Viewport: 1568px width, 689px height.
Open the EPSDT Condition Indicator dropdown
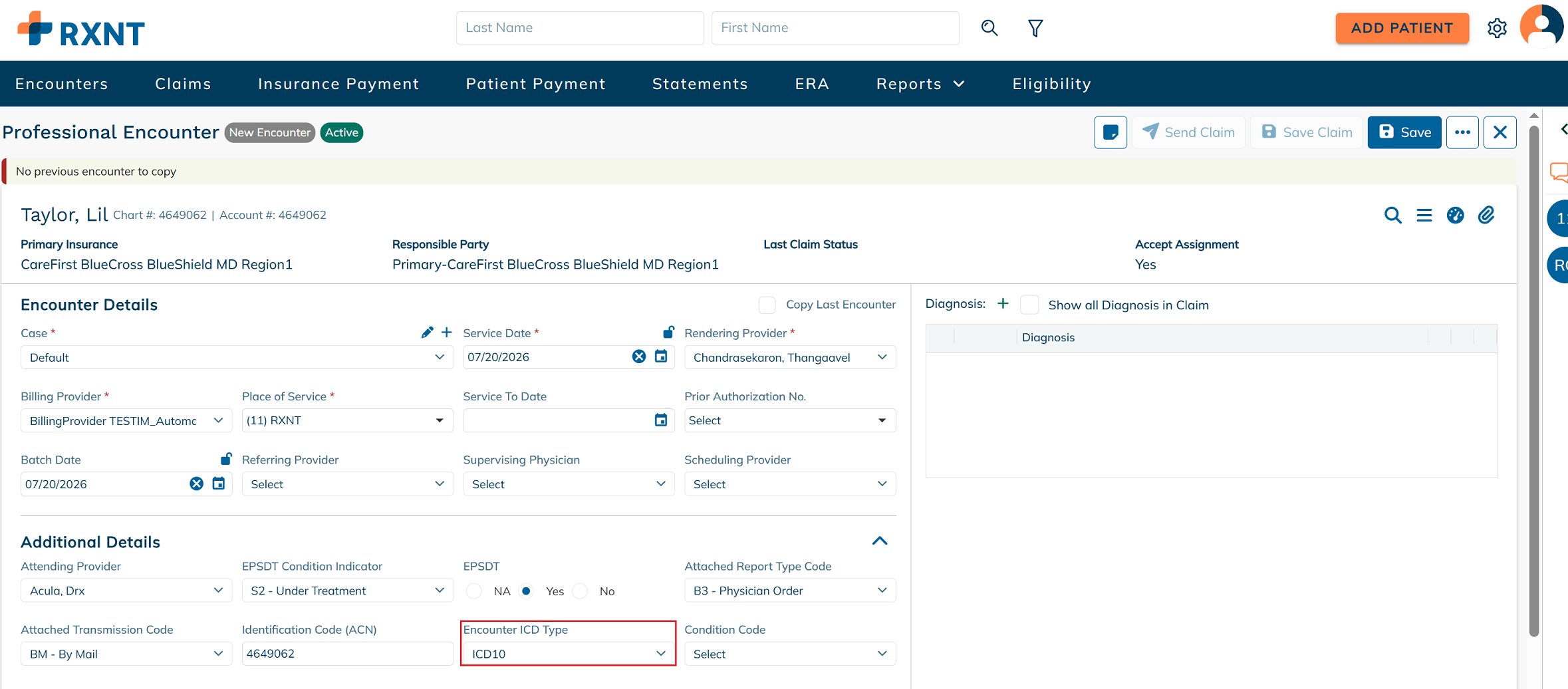click(347, 591)
